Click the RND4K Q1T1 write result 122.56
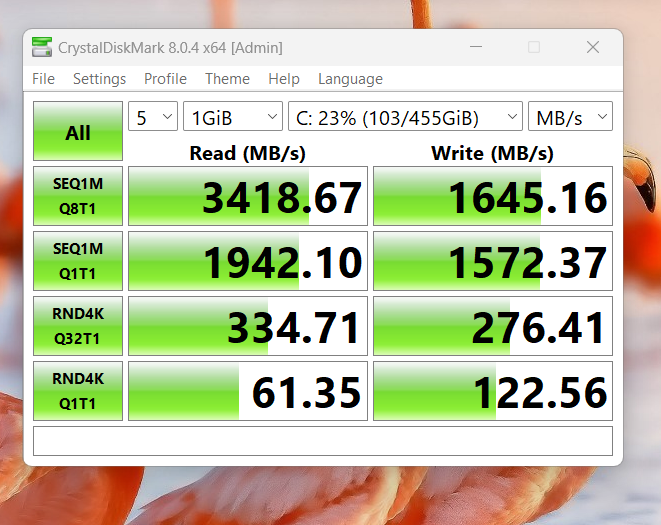 [x=493, y=391]
